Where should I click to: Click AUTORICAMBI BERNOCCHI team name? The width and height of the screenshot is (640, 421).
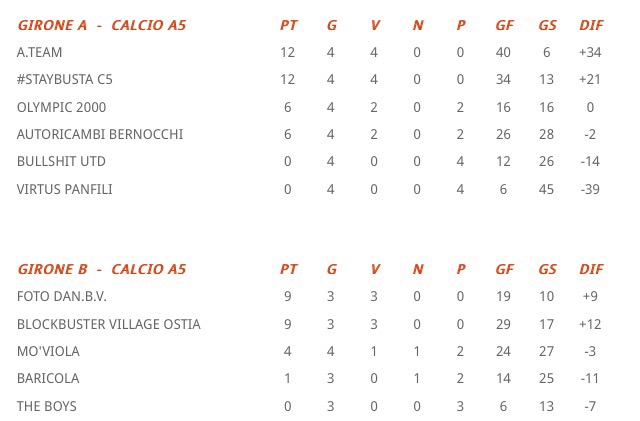pos(100,134)
